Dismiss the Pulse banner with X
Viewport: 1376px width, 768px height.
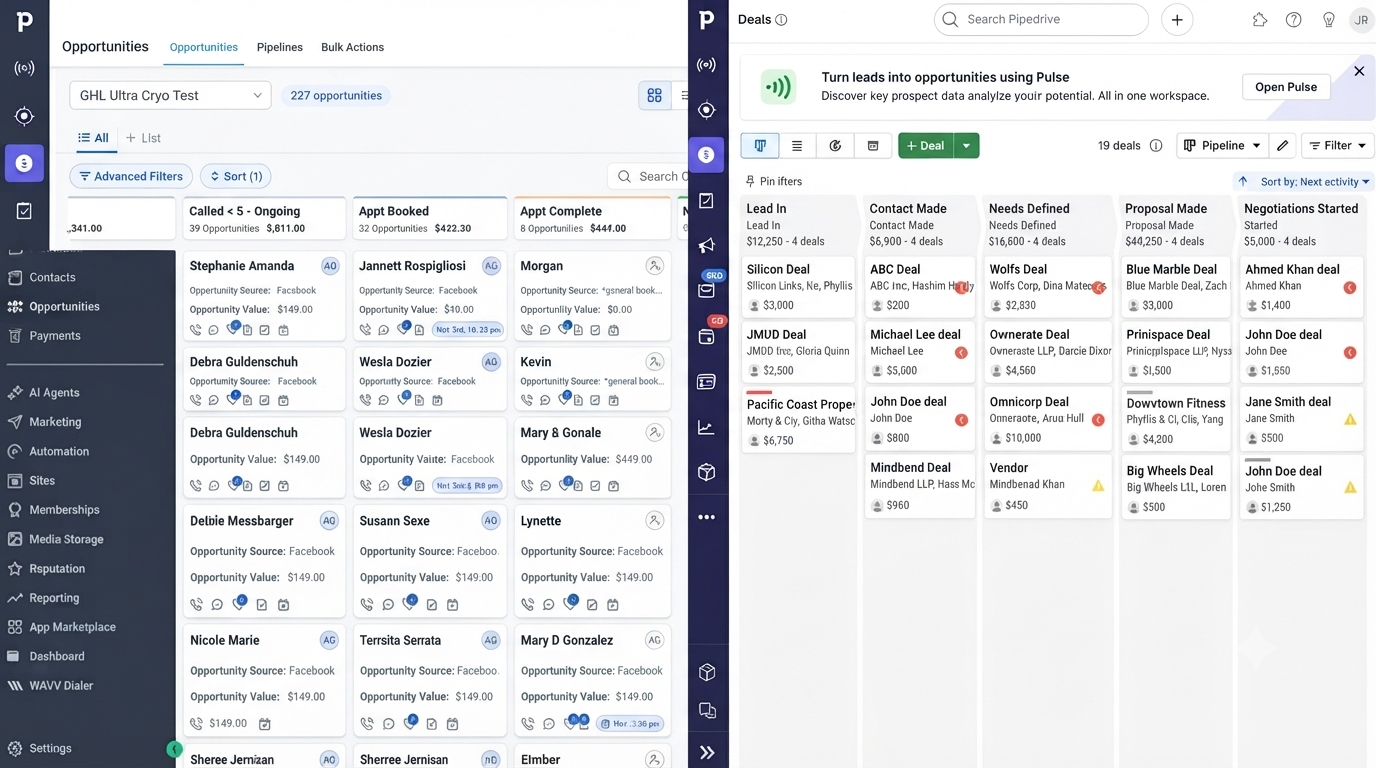click(x=1359, y=71)
